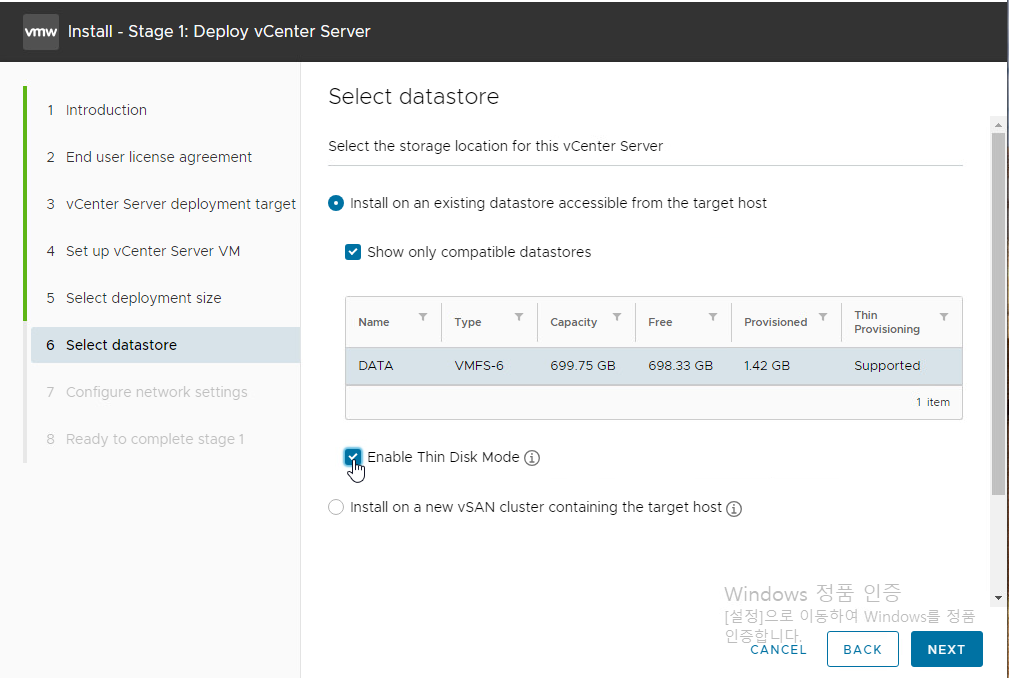
Task: Uncheck Show only compatible datastores
Action: point(353,252)
